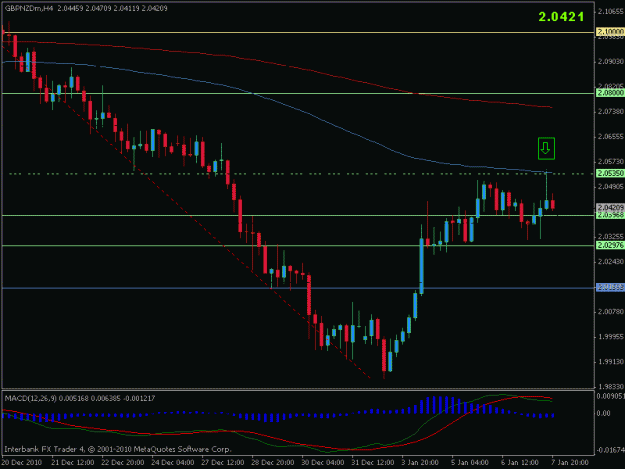Click the 1.98330 price axis value
Image resolution: width=625 pixels, height=469 pixels.
[x=610, y=387]
